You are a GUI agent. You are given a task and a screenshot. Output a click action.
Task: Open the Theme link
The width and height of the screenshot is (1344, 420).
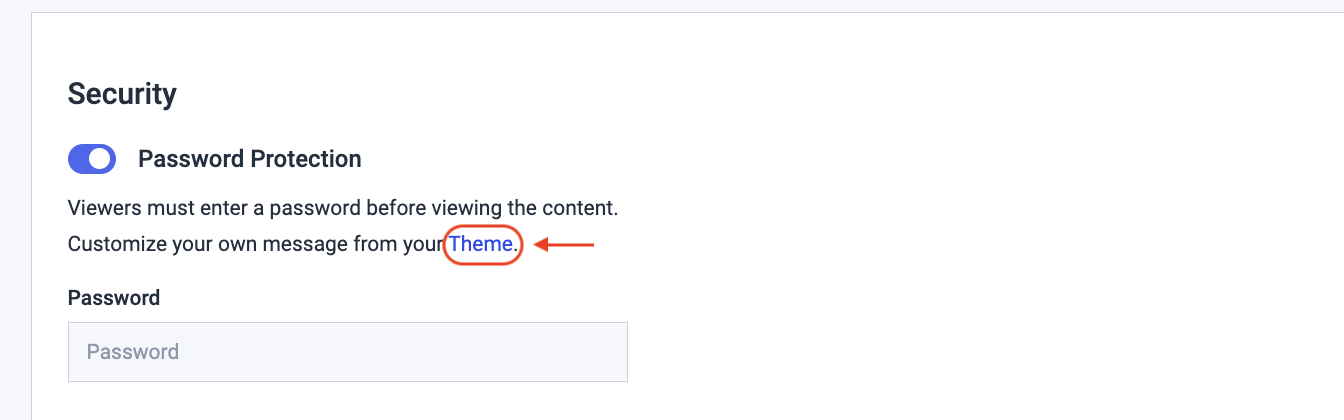coord(481,243)
